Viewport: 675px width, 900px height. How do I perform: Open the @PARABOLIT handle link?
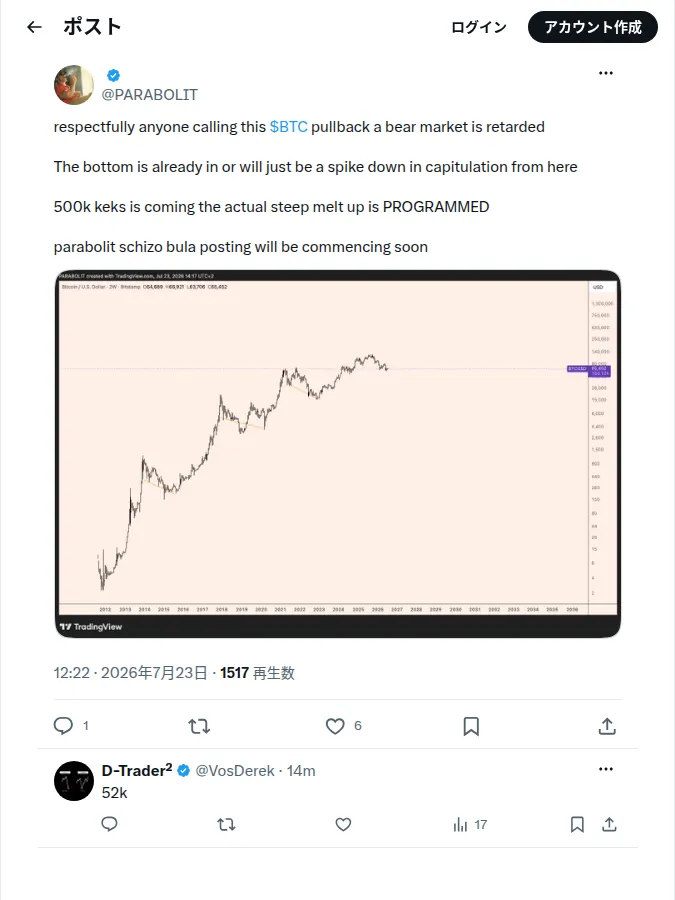[x=150, y=95]
